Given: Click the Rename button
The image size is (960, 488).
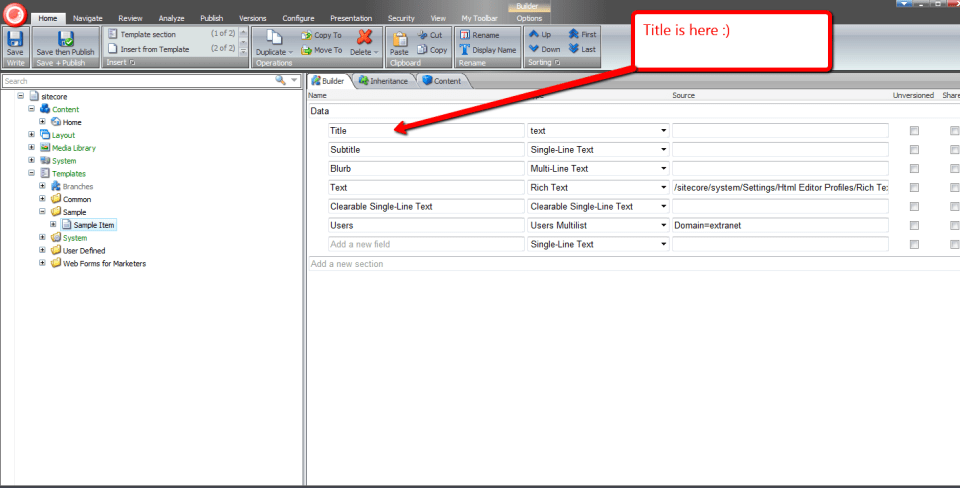Looking at the screenshot, I should coord(479,35).
